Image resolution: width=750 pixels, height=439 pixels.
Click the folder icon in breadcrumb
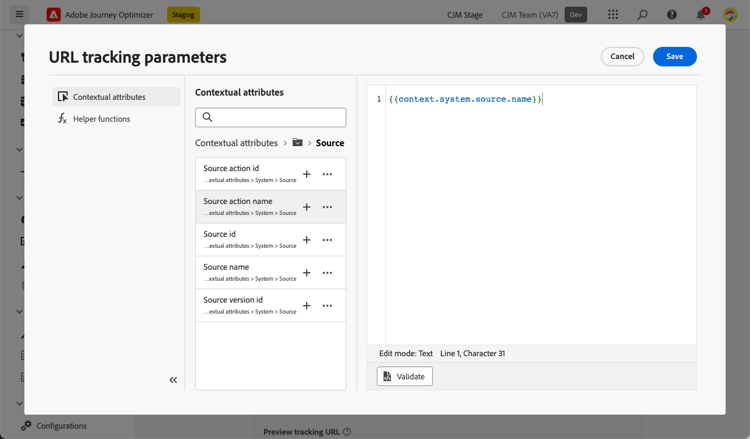pyautogui.click(x=298, y=143)
